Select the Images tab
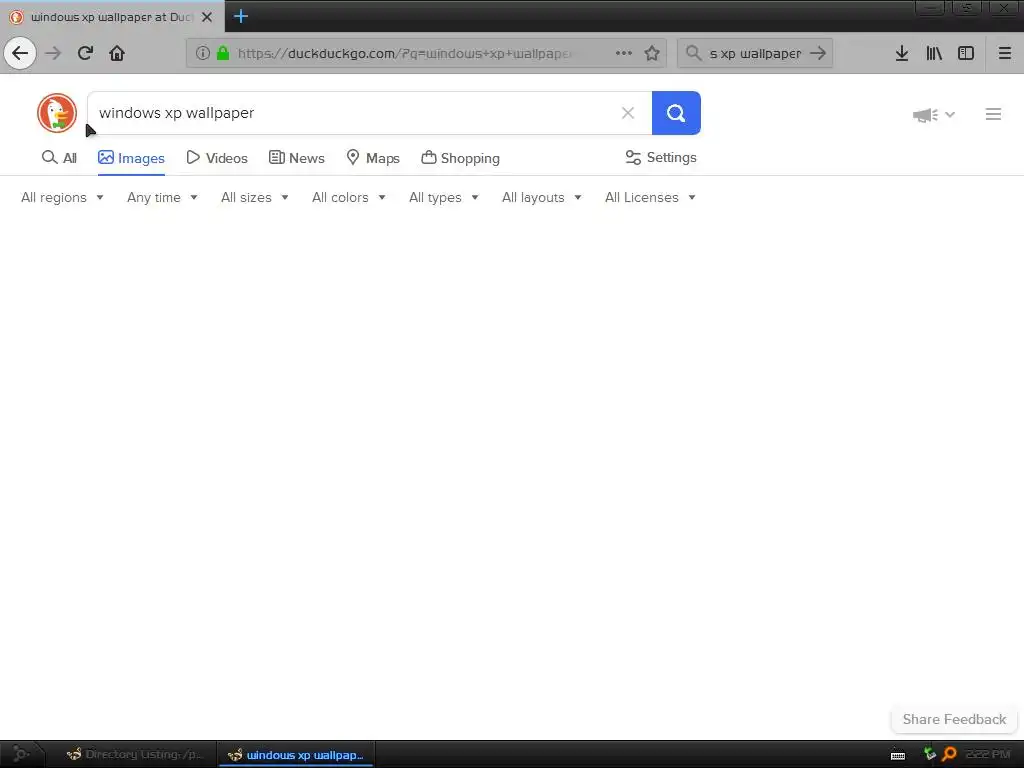 [x=131, y=158]
